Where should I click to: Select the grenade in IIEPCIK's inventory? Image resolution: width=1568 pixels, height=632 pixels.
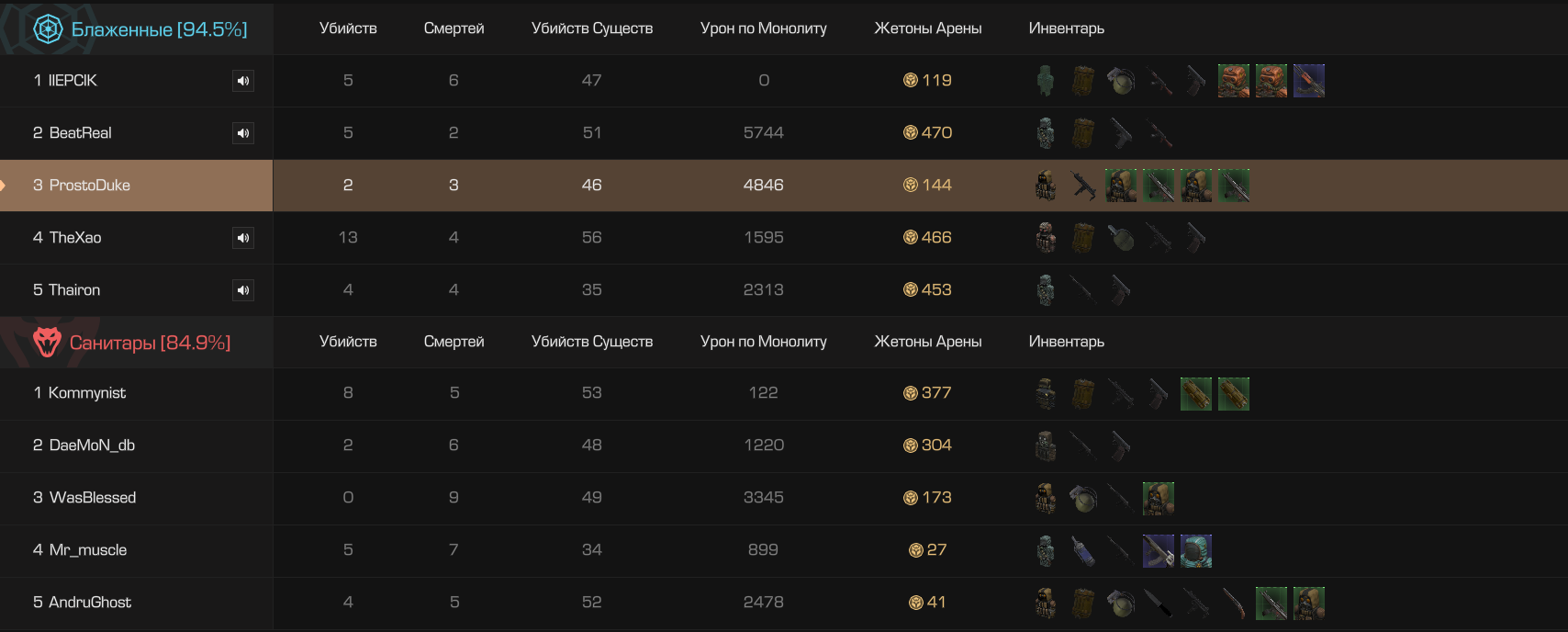[1121, 81]
